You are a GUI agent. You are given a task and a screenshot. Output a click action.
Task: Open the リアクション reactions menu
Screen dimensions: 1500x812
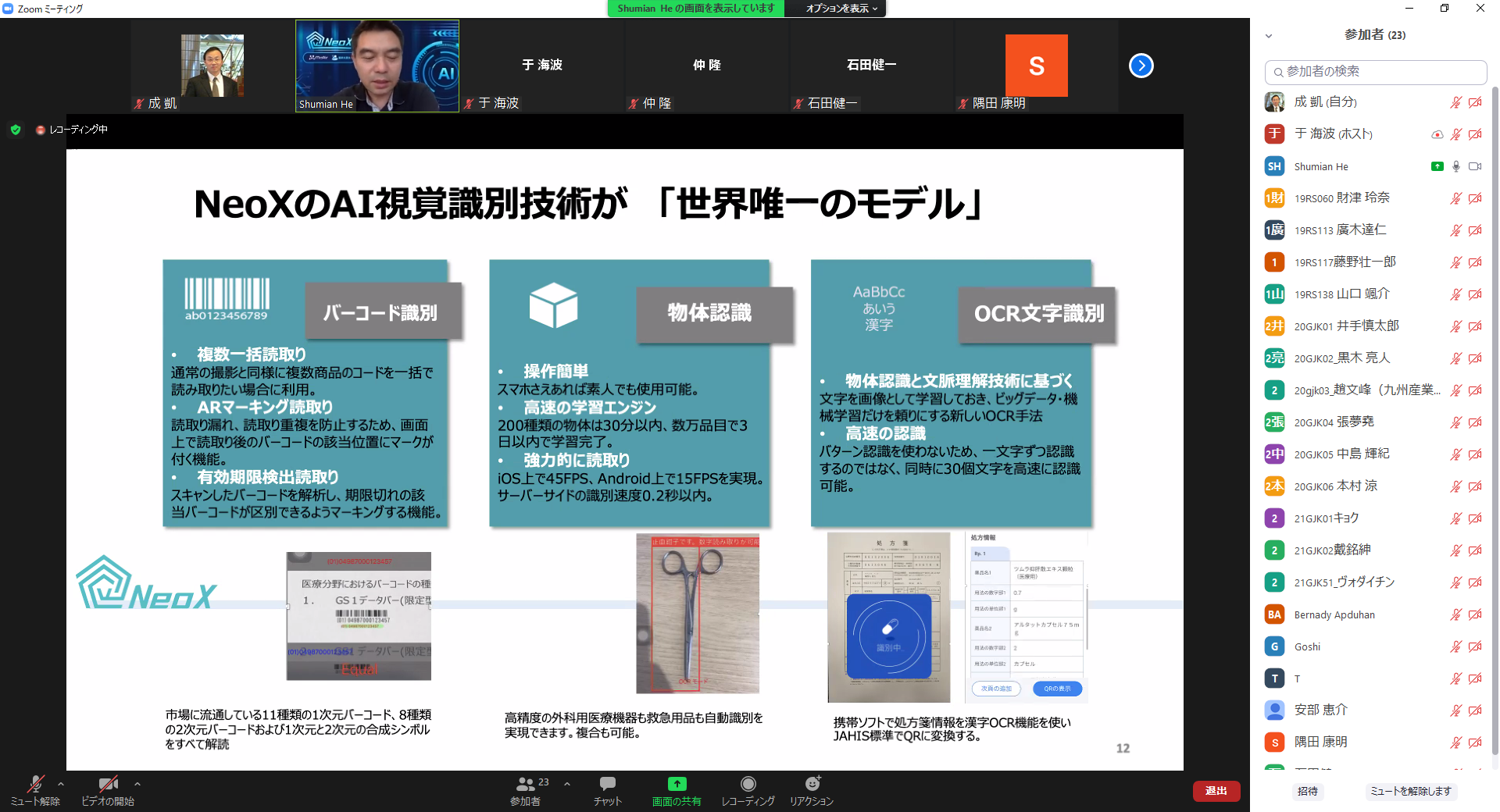[812, 790]
